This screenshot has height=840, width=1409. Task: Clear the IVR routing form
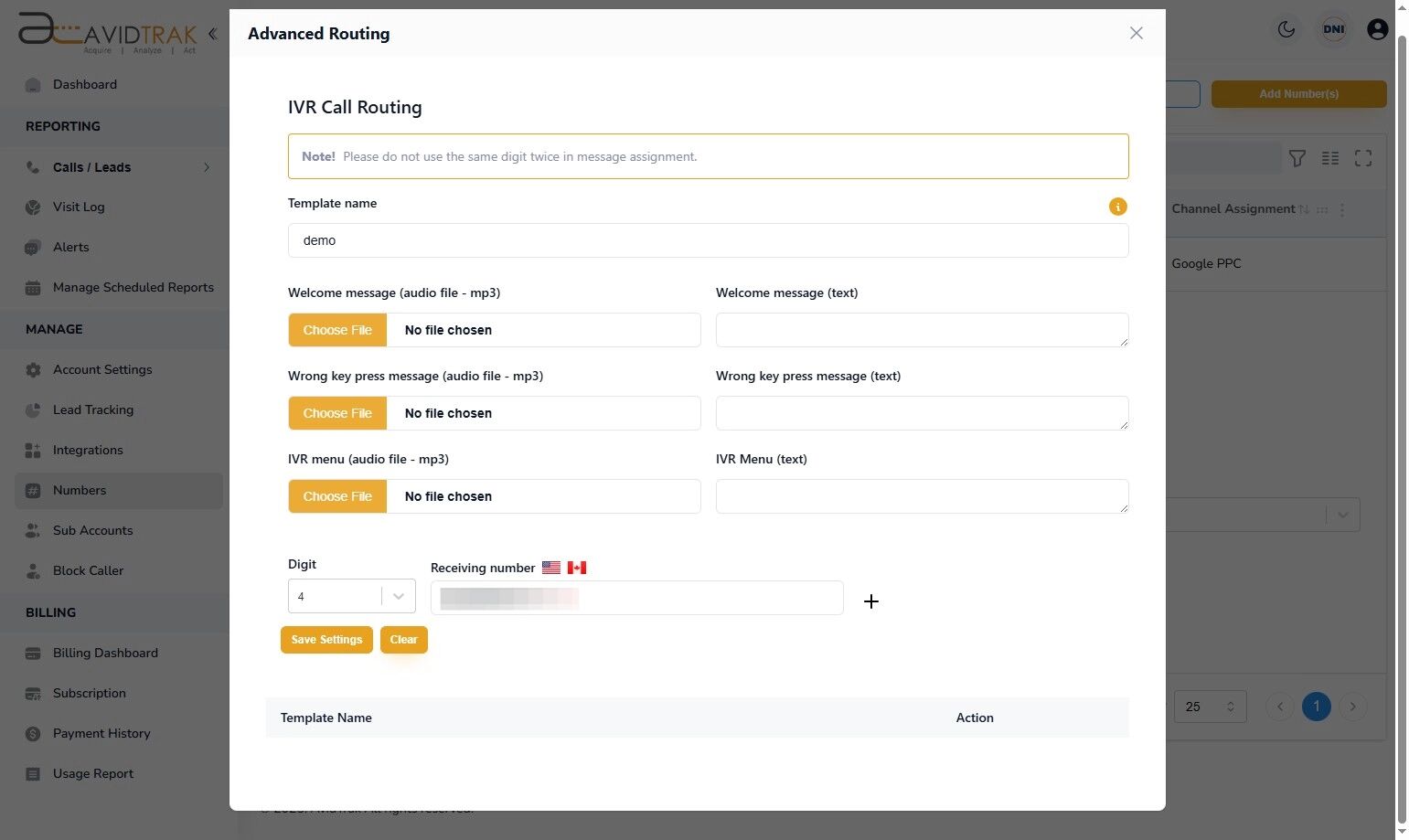click(403, 639)
